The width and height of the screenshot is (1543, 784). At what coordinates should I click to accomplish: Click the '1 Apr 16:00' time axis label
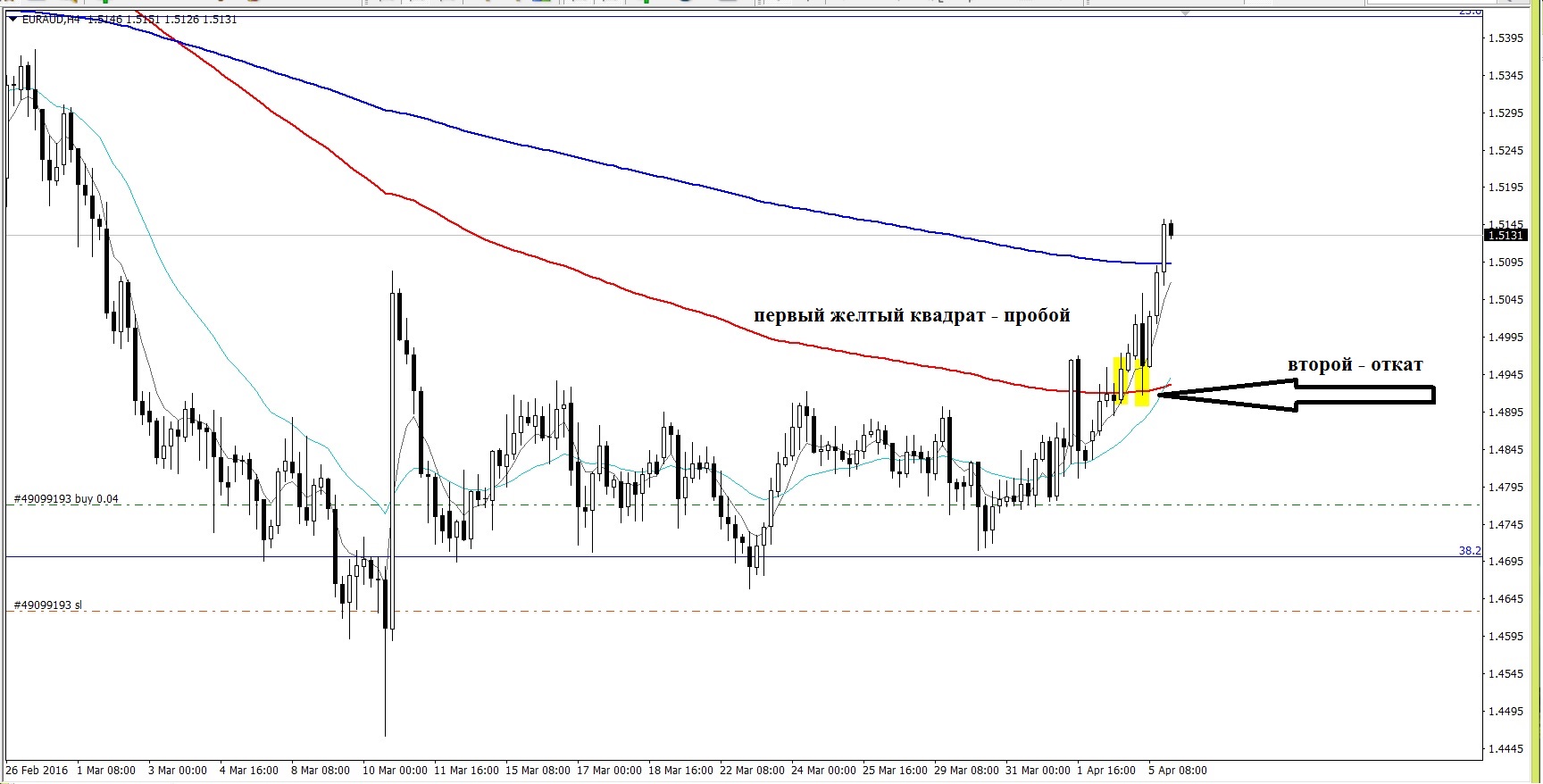pyautogui.click(x=1106, y=770)
